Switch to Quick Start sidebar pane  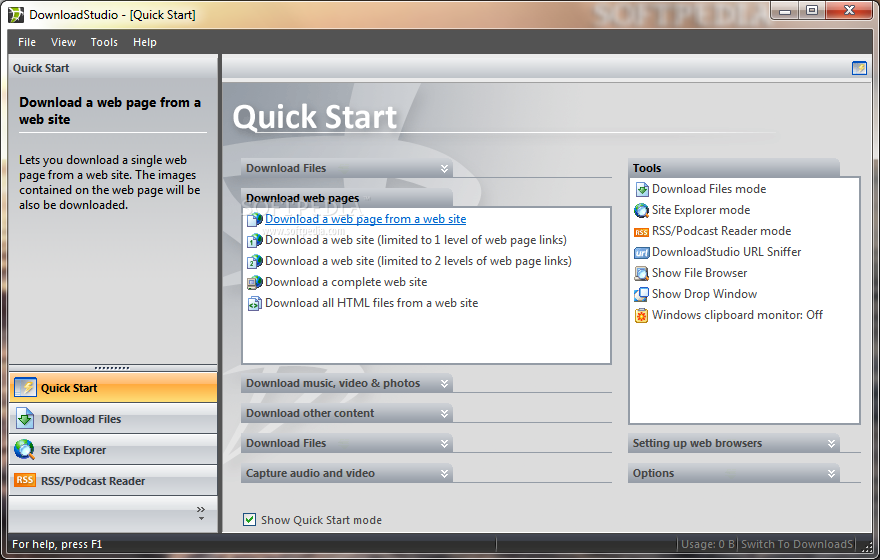(x=113, y=388)
